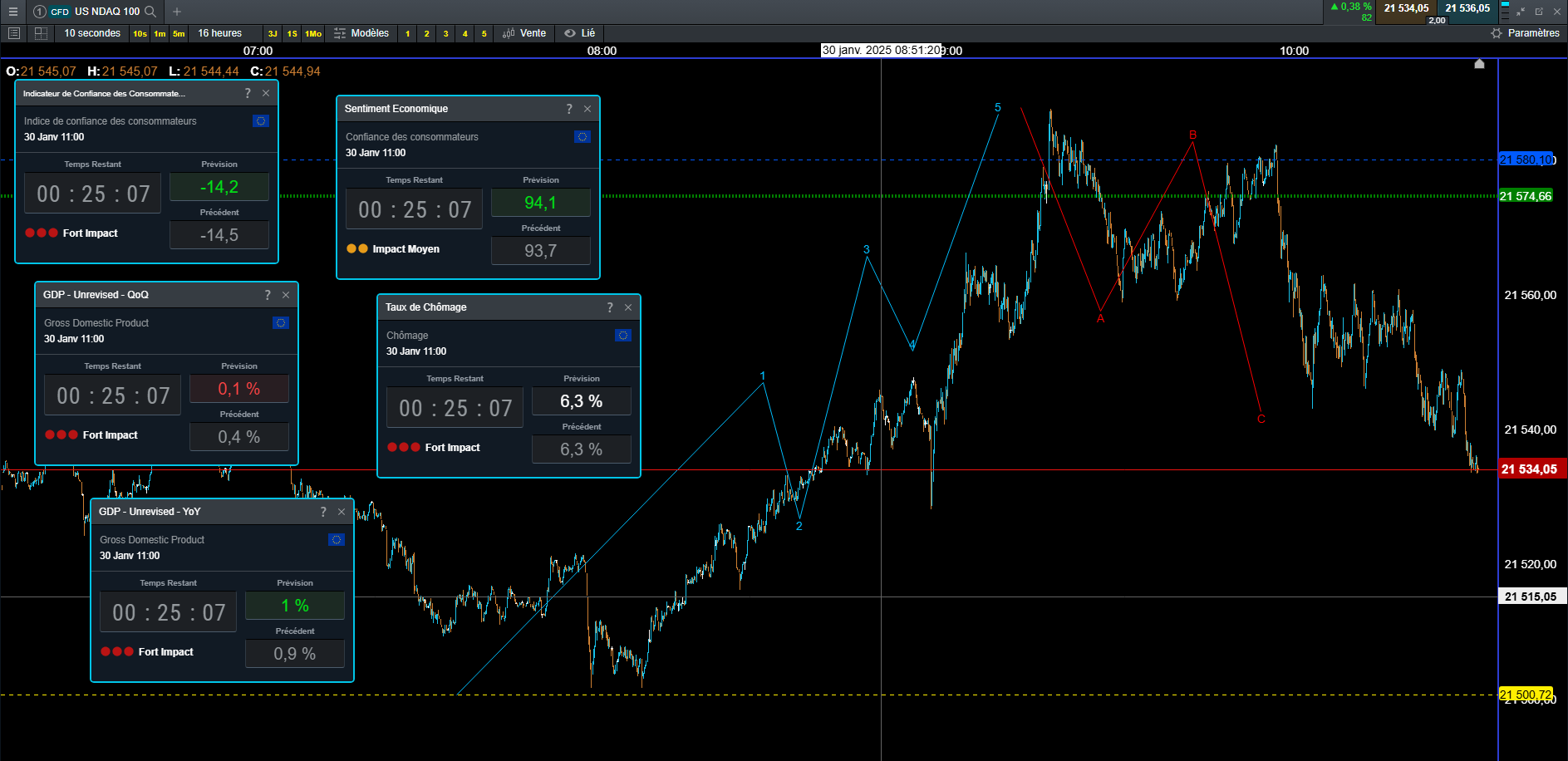Open the Vente chart type menu

(x=524, y=33)
